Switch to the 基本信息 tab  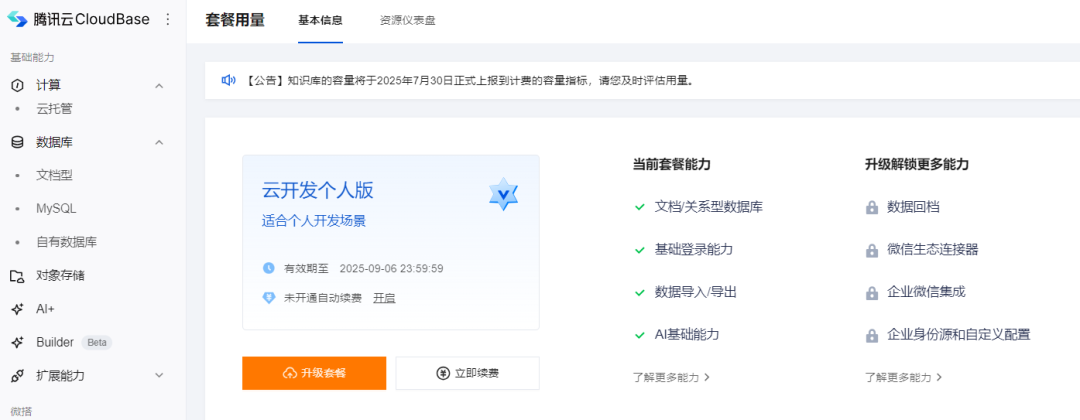click(320, 21)
